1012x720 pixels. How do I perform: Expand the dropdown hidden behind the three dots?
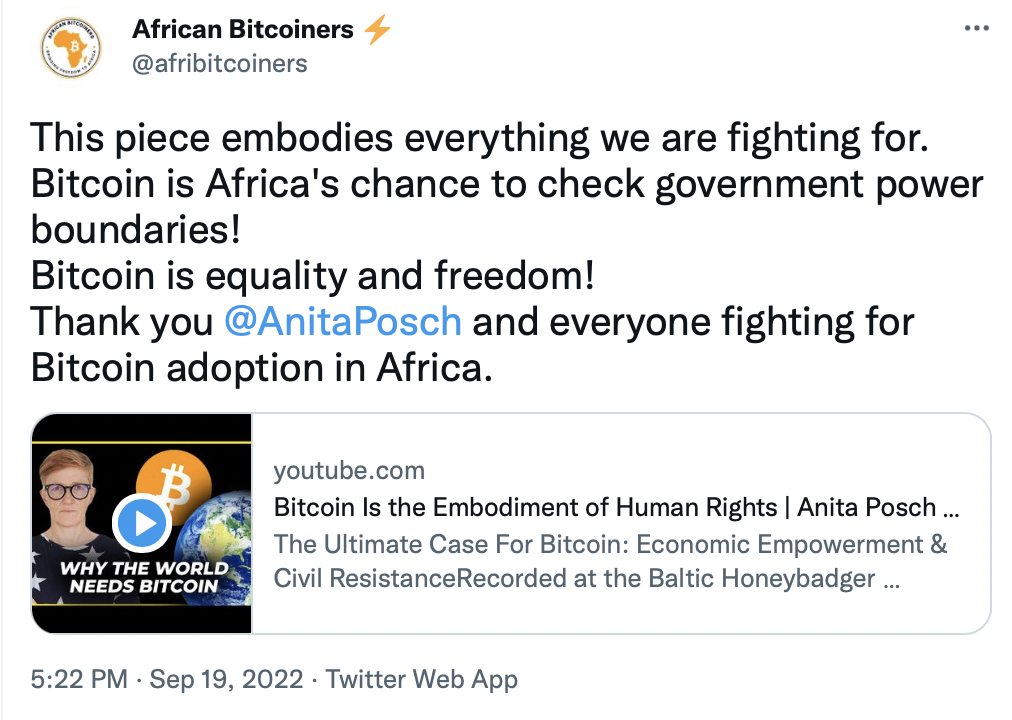tap(976, 28)
